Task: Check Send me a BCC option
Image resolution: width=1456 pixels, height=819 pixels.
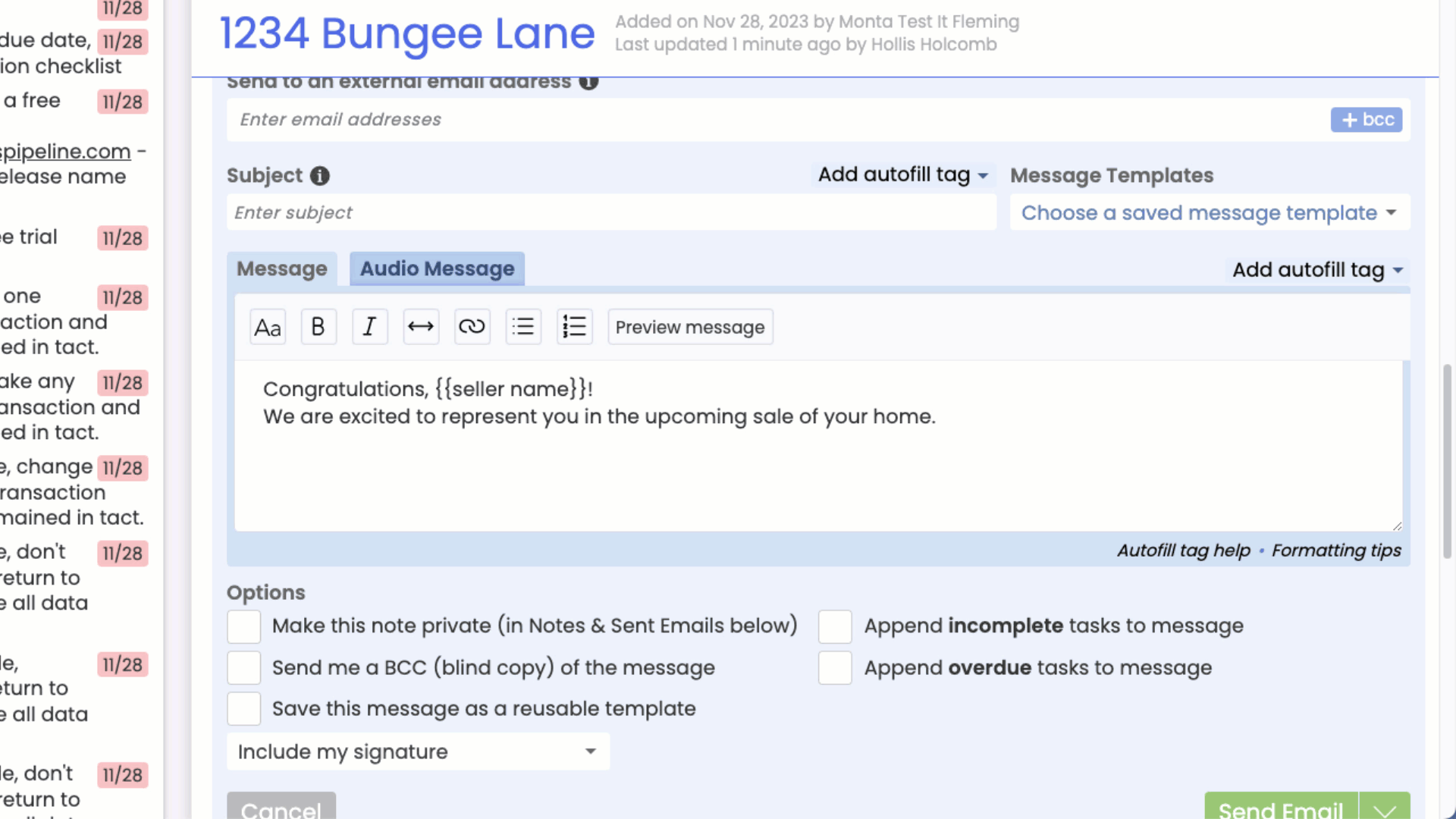Action: [244, 668]
